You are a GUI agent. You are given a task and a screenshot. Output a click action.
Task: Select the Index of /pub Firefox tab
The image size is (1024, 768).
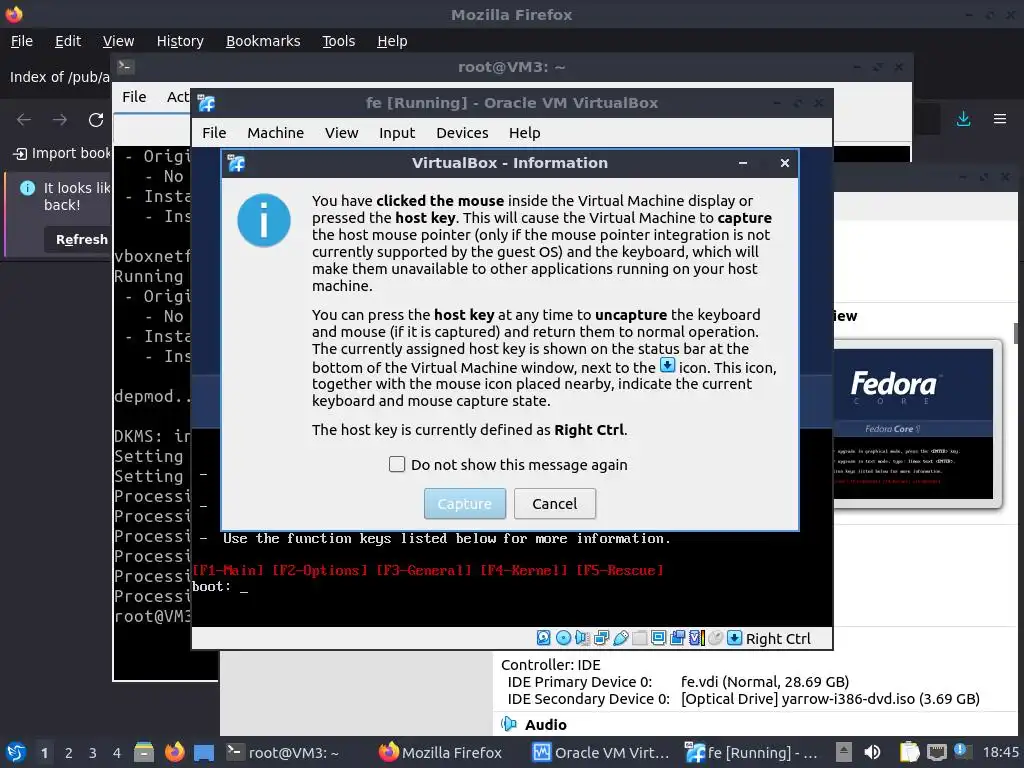tap(57, 77)
